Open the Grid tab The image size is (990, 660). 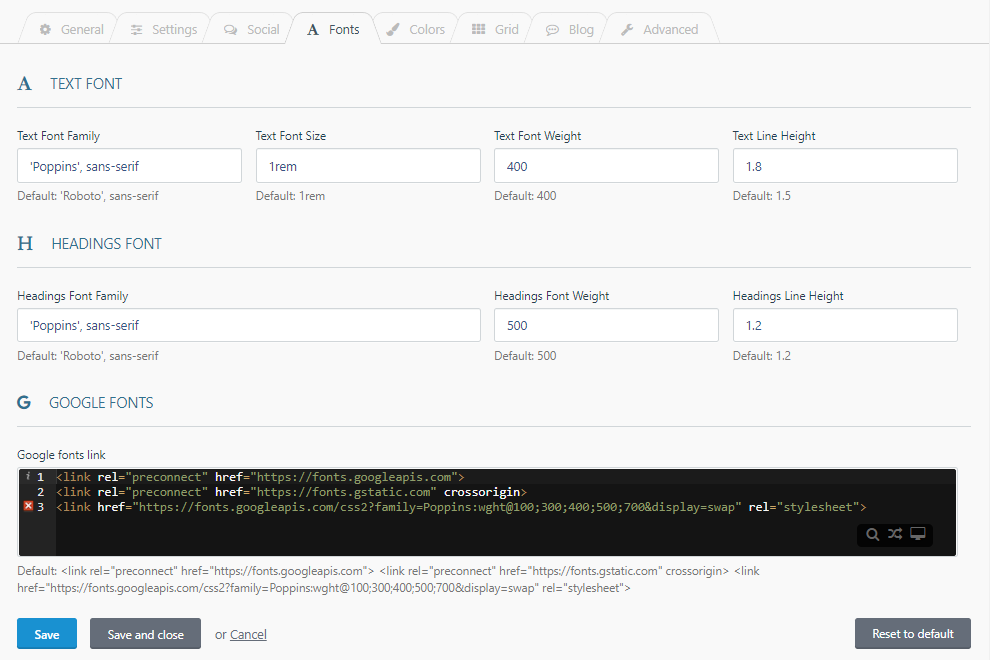(495, 30)
